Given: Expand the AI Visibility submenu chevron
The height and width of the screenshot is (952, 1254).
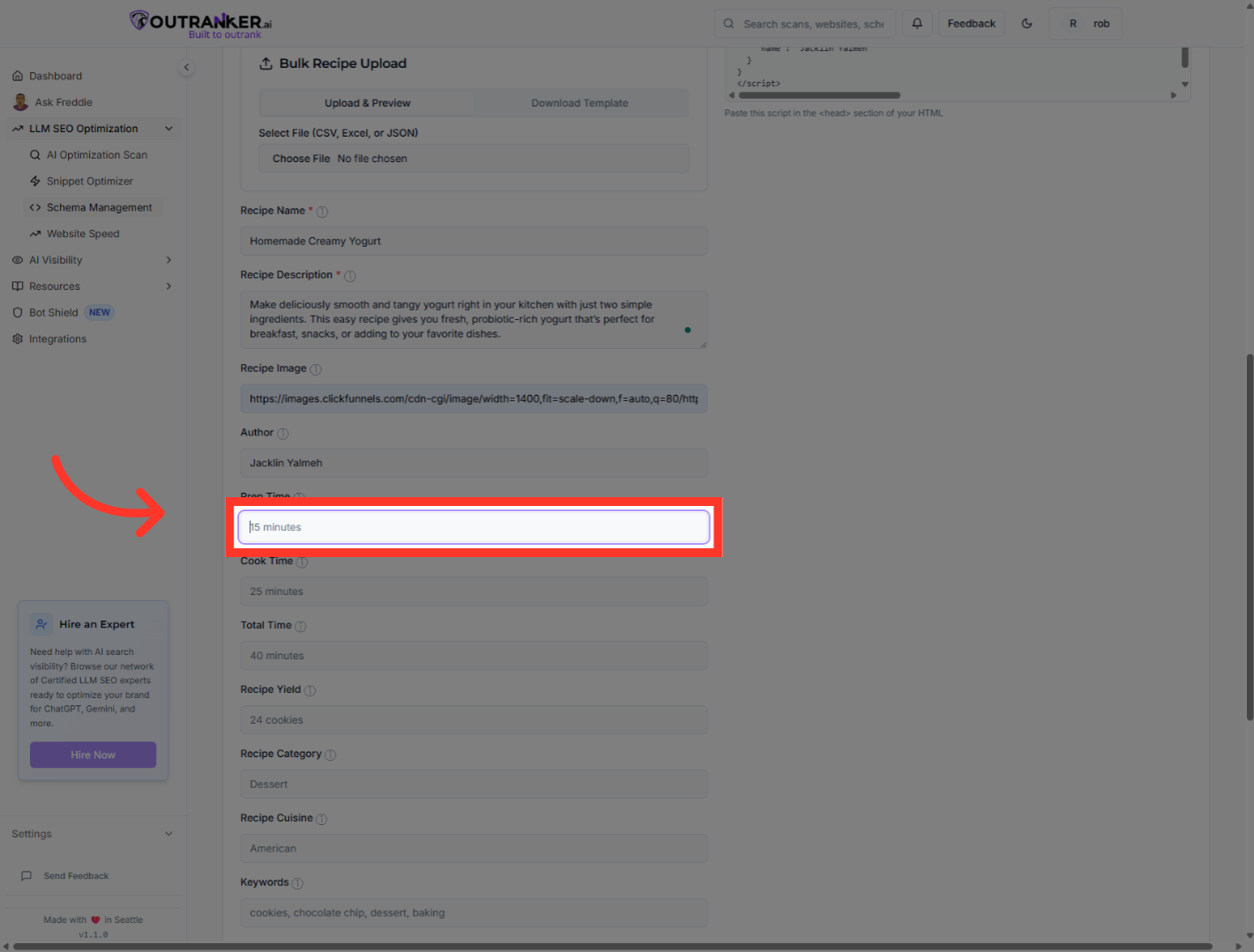Looking at the screenshot, I should pos(168,260).
